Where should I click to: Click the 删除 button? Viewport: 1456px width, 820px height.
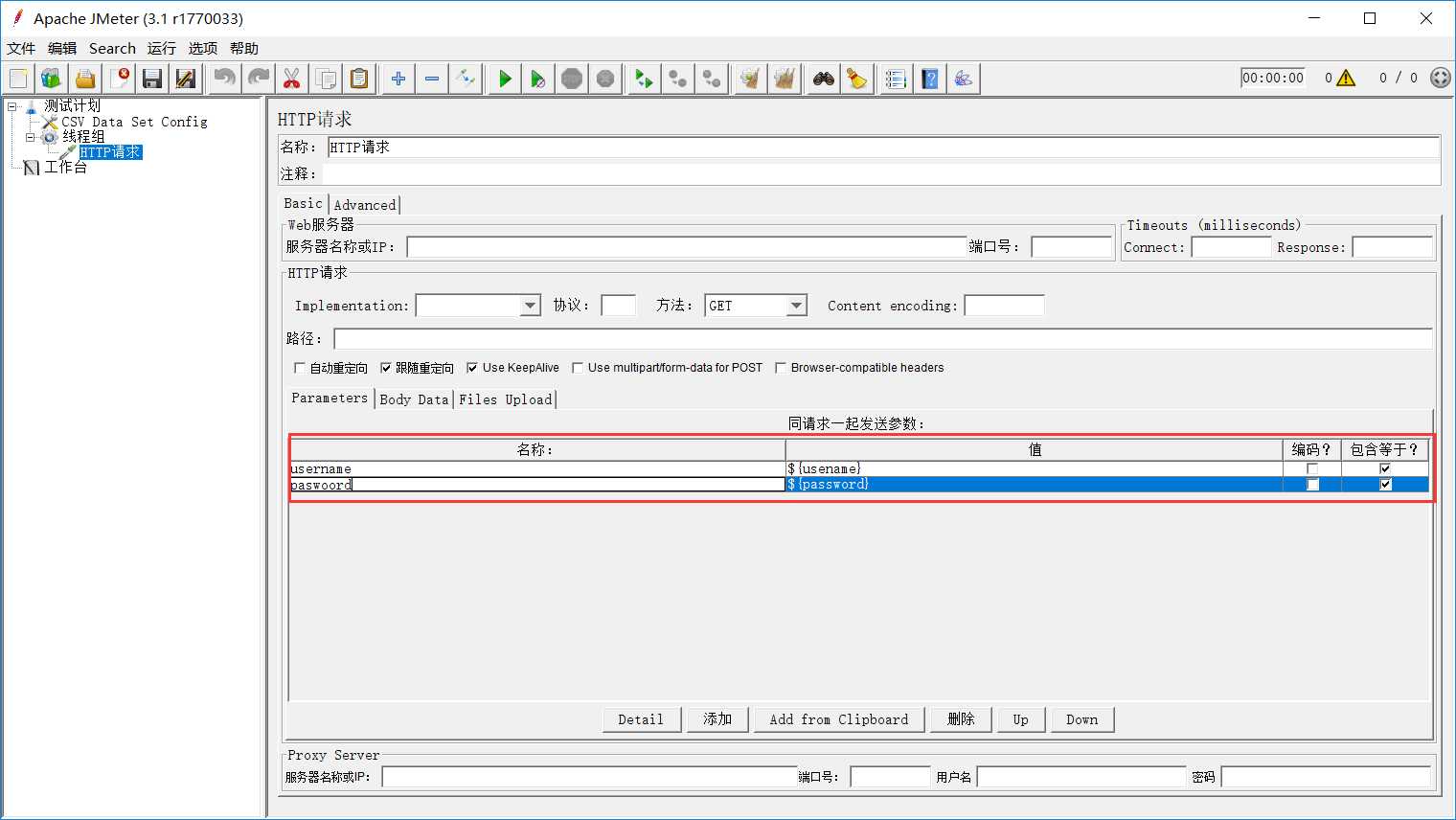click(x=961, y=719)
